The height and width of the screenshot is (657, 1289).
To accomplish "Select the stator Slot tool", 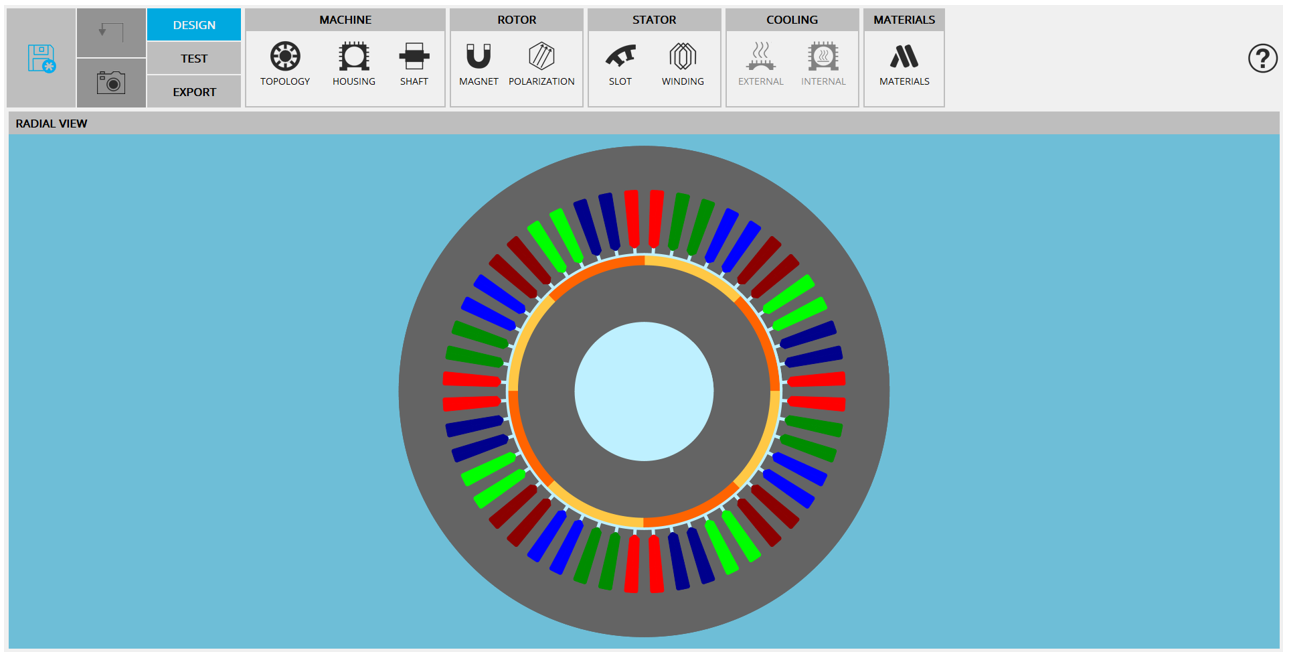I will pyautogui.click(x=620, y=63).
